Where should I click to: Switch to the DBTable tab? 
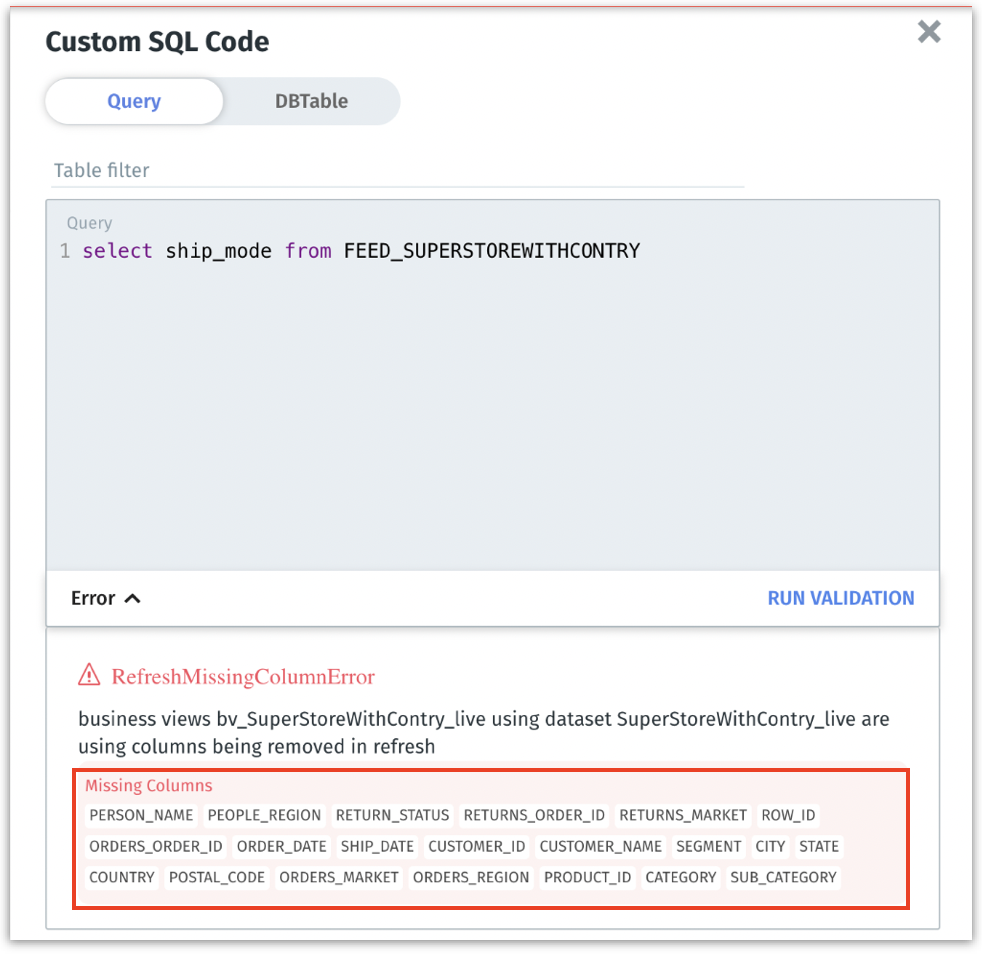click(x=311, y=101)
